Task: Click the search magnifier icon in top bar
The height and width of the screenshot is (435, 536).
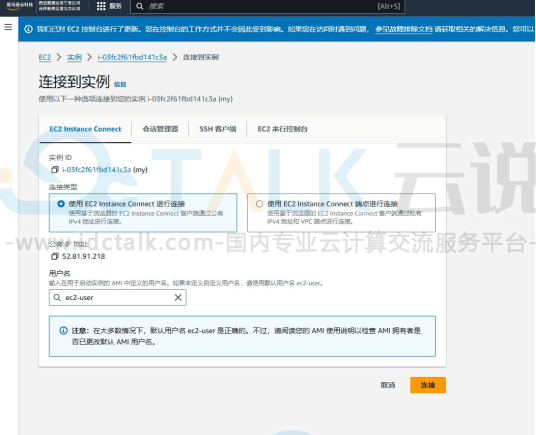Action: click(139, 6)
